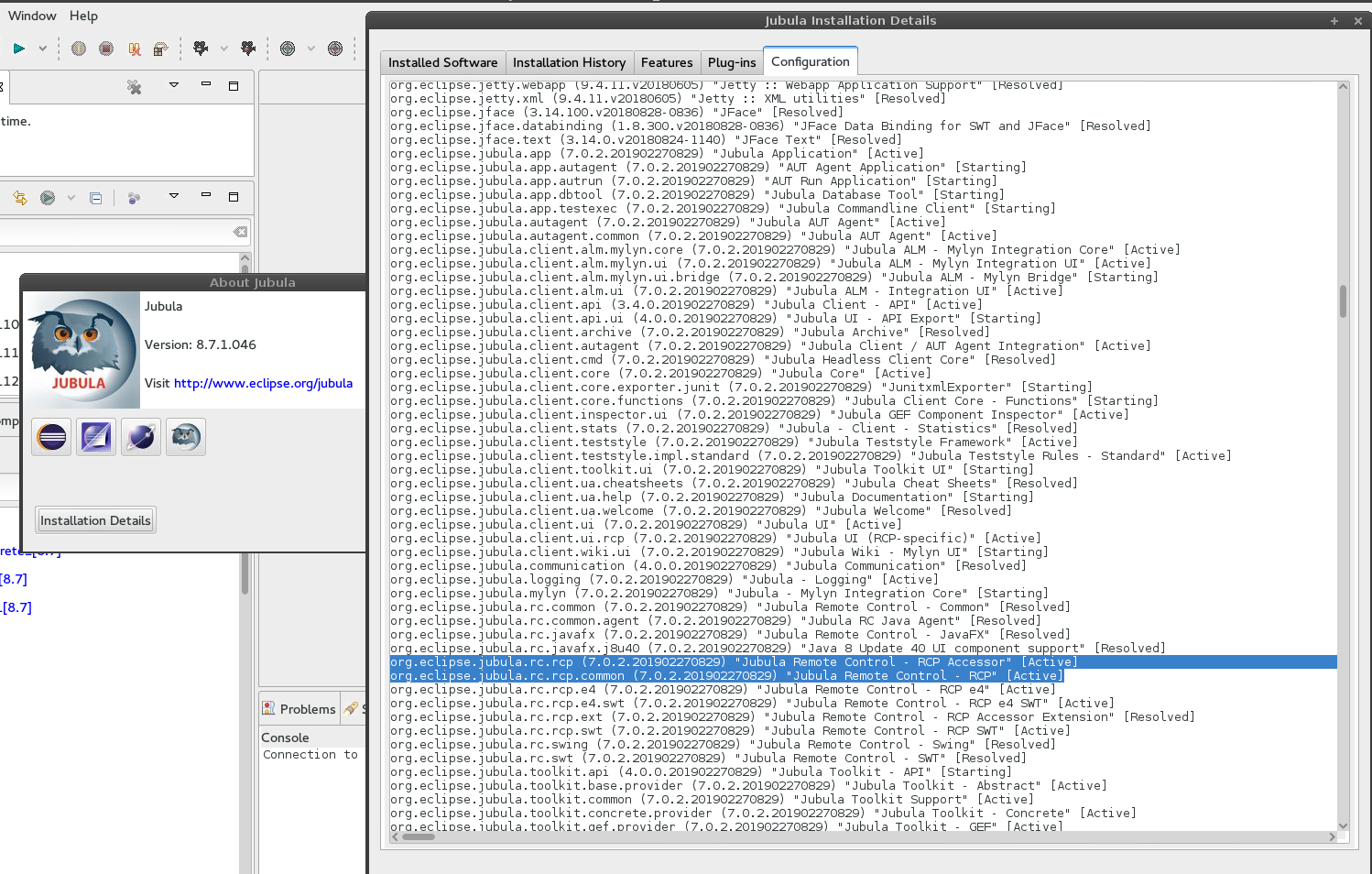This screenshot has width=1372, height=874.
Task: Maximize the upper left view panel
Action: point(234,85)
